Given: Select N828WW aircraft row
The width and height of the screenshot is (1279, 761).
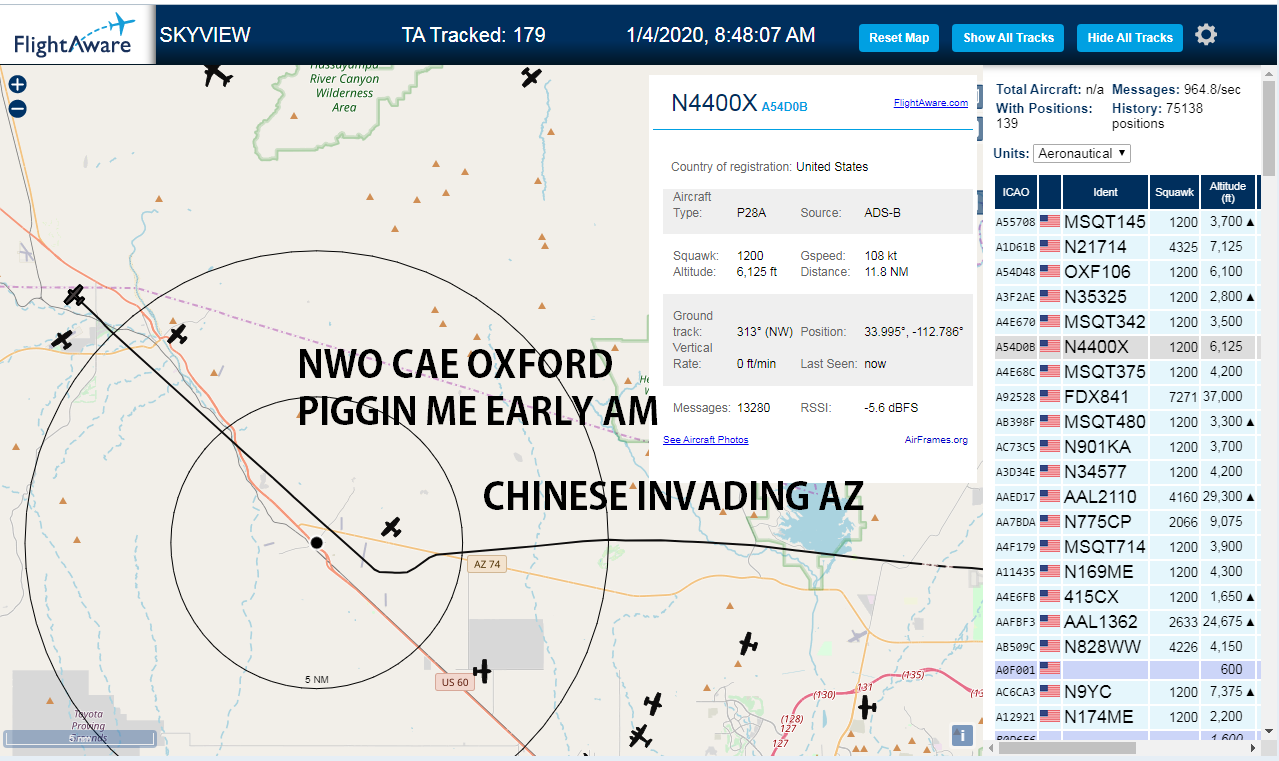Looking at the screenshot, I should click(x=1126, y=647).
